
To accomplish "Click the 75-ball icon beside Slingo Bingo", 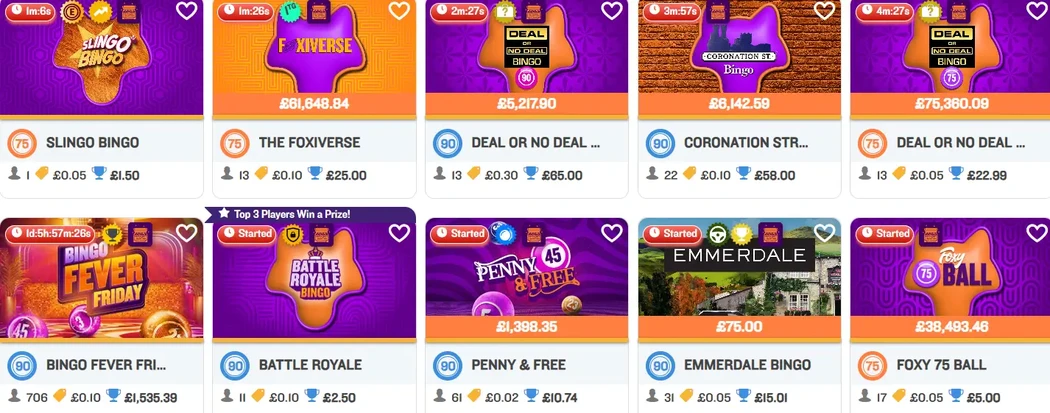I will pos(21,143).
